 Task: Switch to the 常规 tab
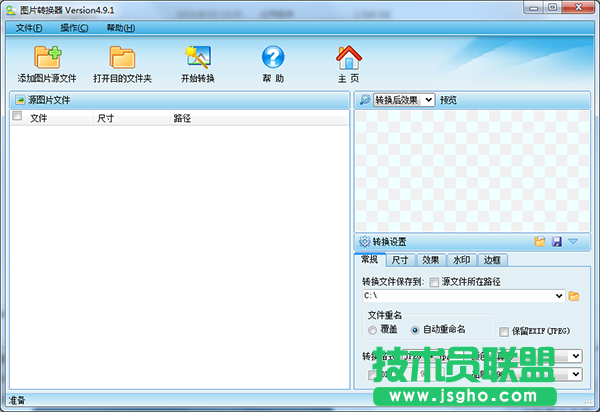[370, 259]
